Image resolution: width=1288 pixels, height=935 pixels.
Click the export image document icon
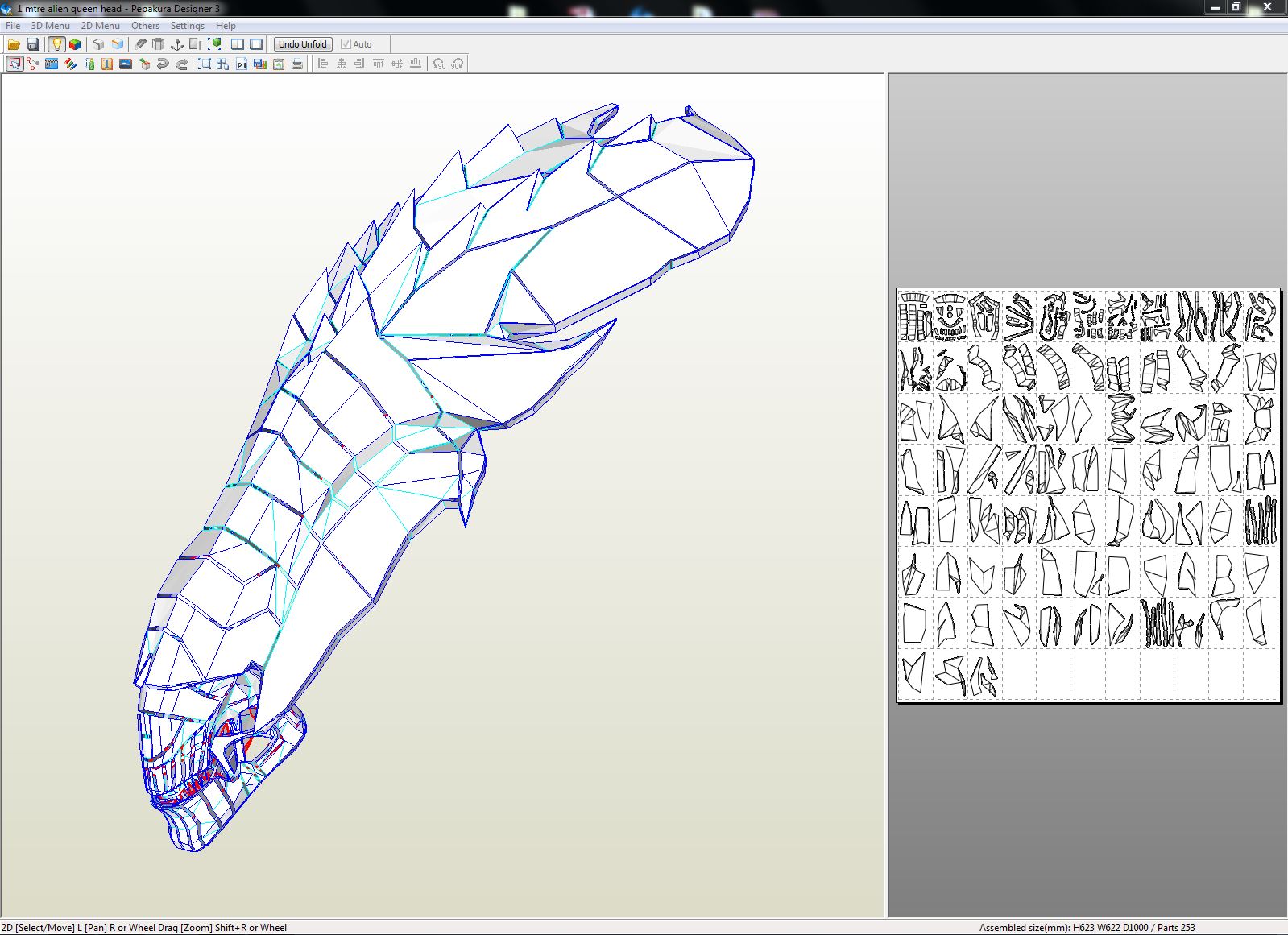click(278, 64)
